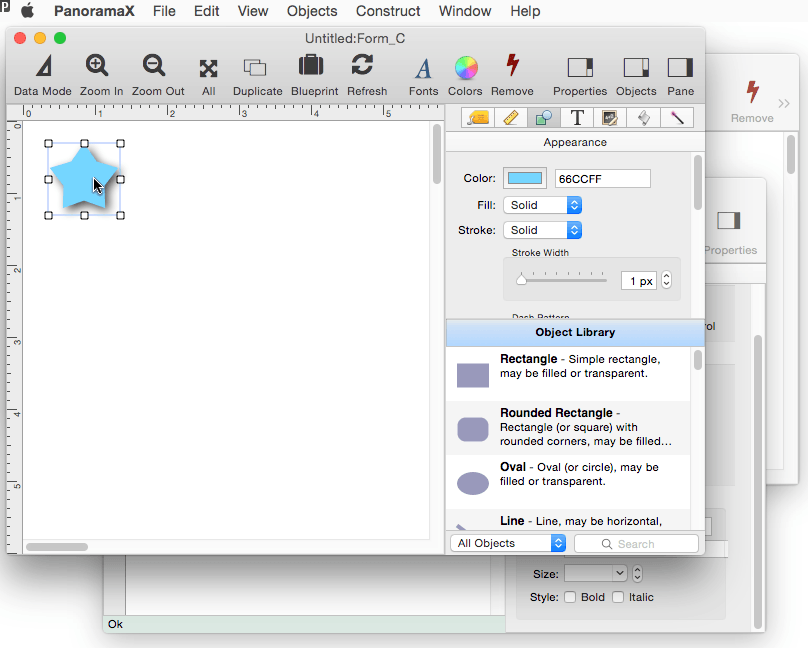
Task: Open the Objects menu
Action: [x=312, y=11]
